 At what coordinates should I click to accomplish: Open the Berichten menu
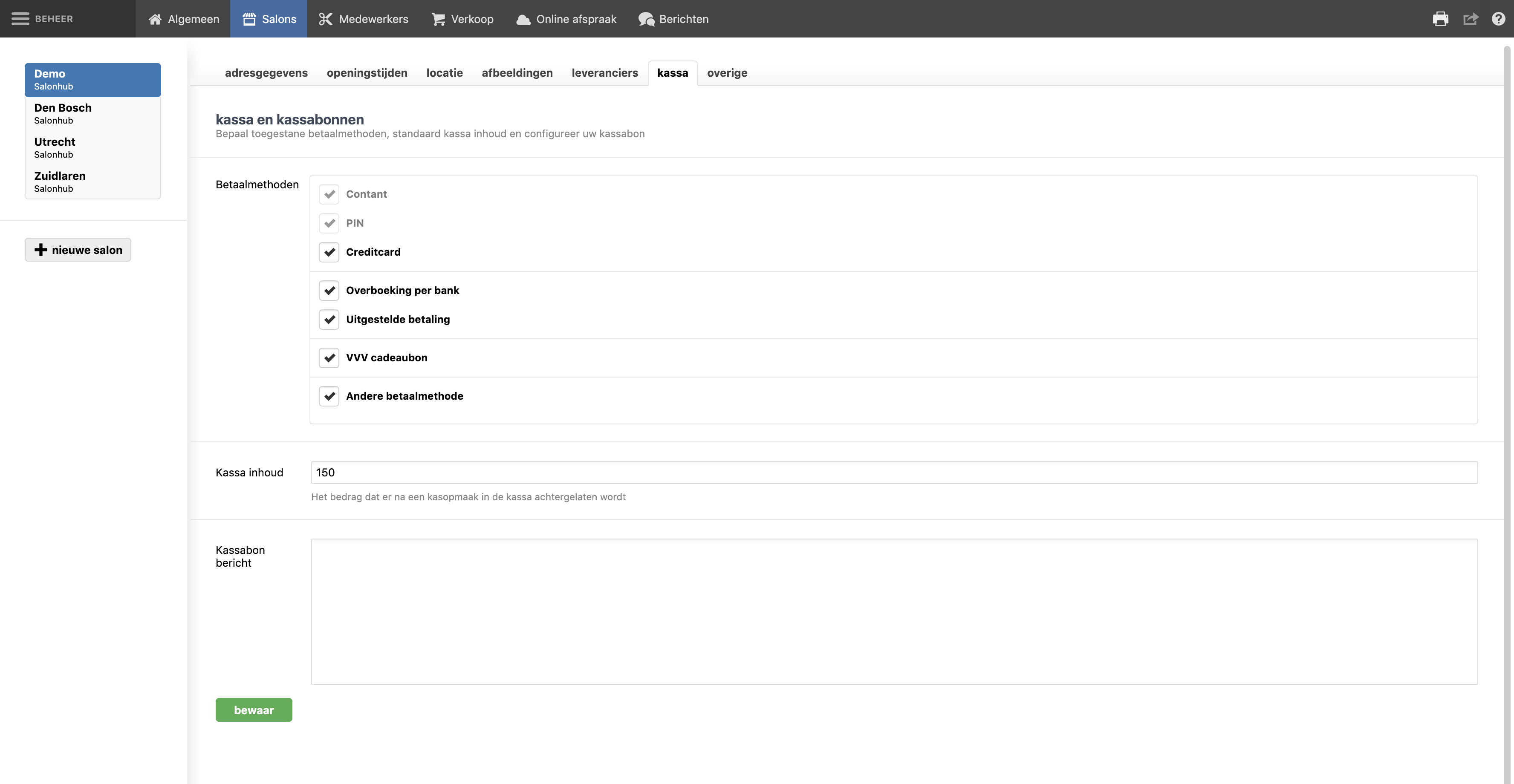coord(673,19)
